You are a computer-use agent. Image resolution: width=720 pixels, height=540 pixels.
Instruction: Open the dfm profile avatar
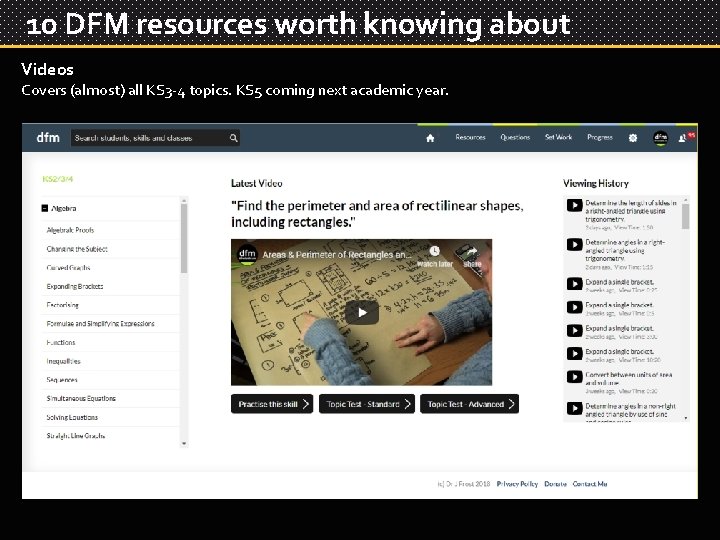(x=660, y=138)
